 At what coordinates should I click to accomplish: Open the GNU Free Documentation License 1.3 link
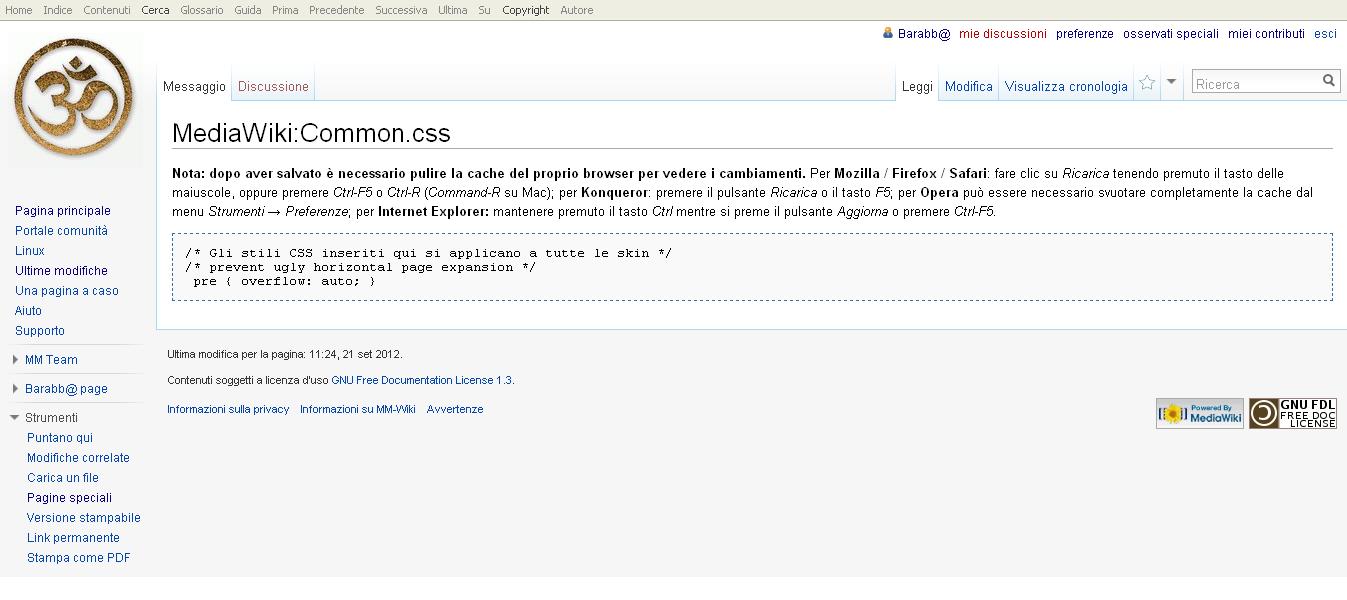pos(421,380)
